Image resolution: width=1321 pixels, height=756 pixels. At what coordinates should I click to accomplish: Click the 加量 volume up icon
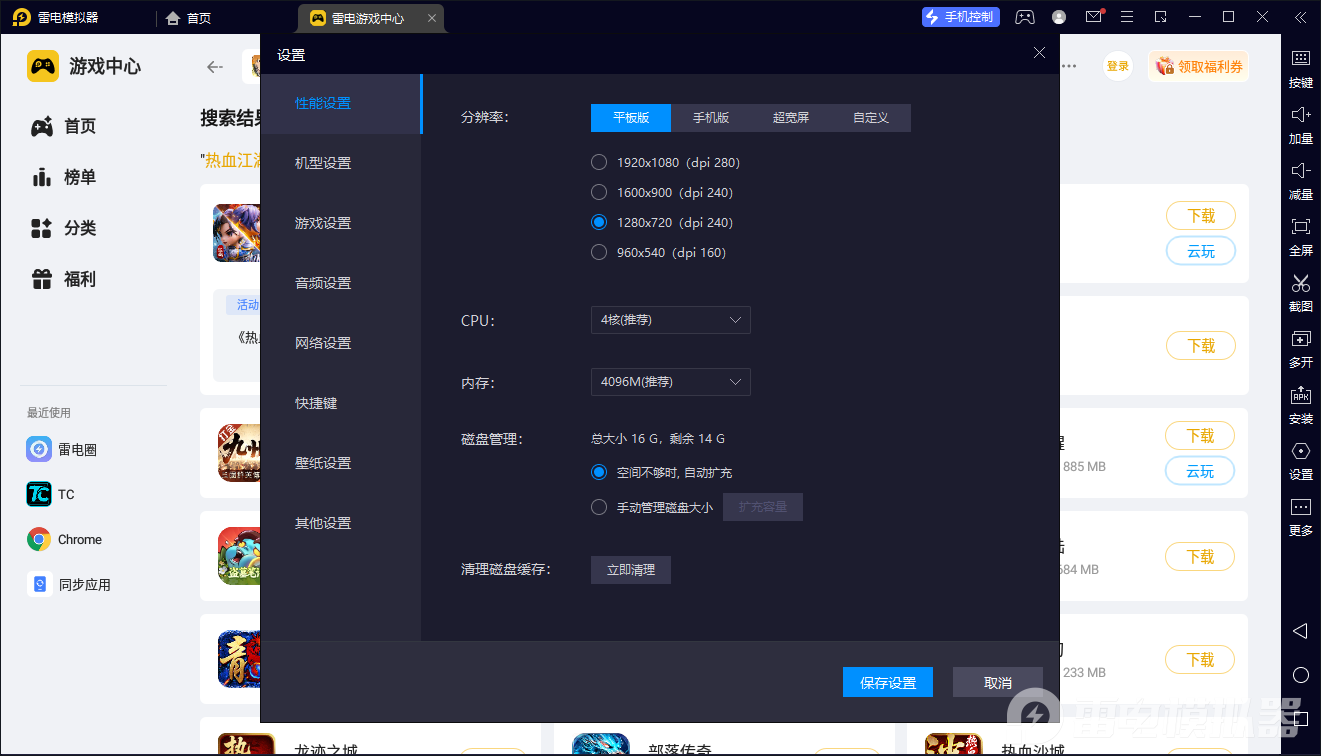click(1300, 115)
